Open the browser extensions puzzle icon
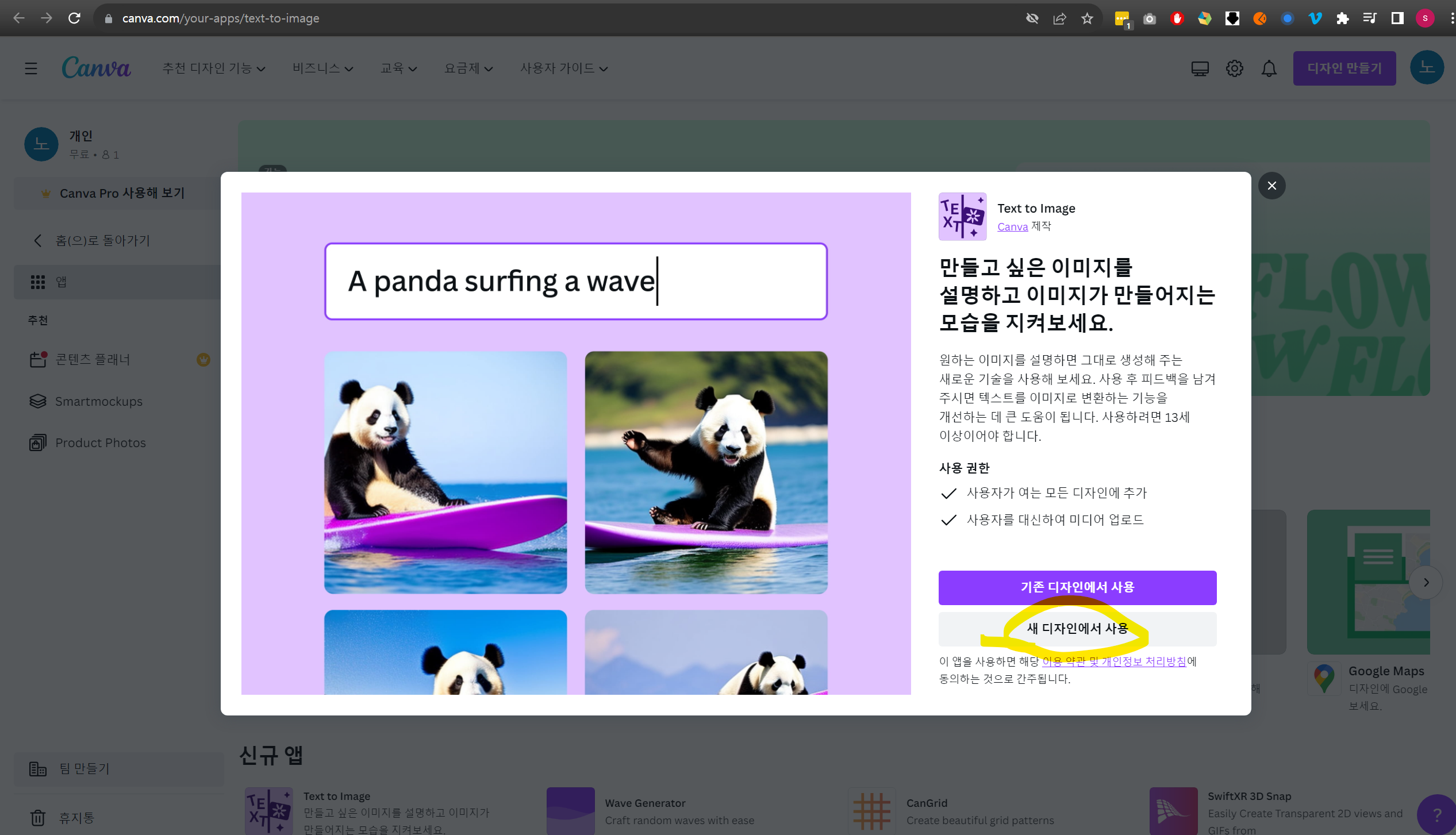The height and width of the screenshot is (835, 1456). click(1342, 18)
